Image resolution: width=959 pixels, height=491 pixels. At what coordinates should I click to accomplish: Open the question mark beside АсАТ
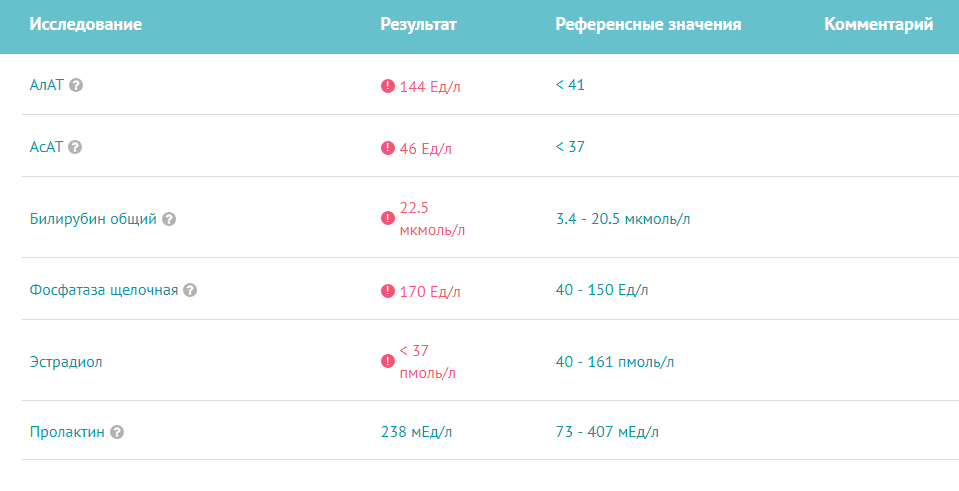(75, 147)
